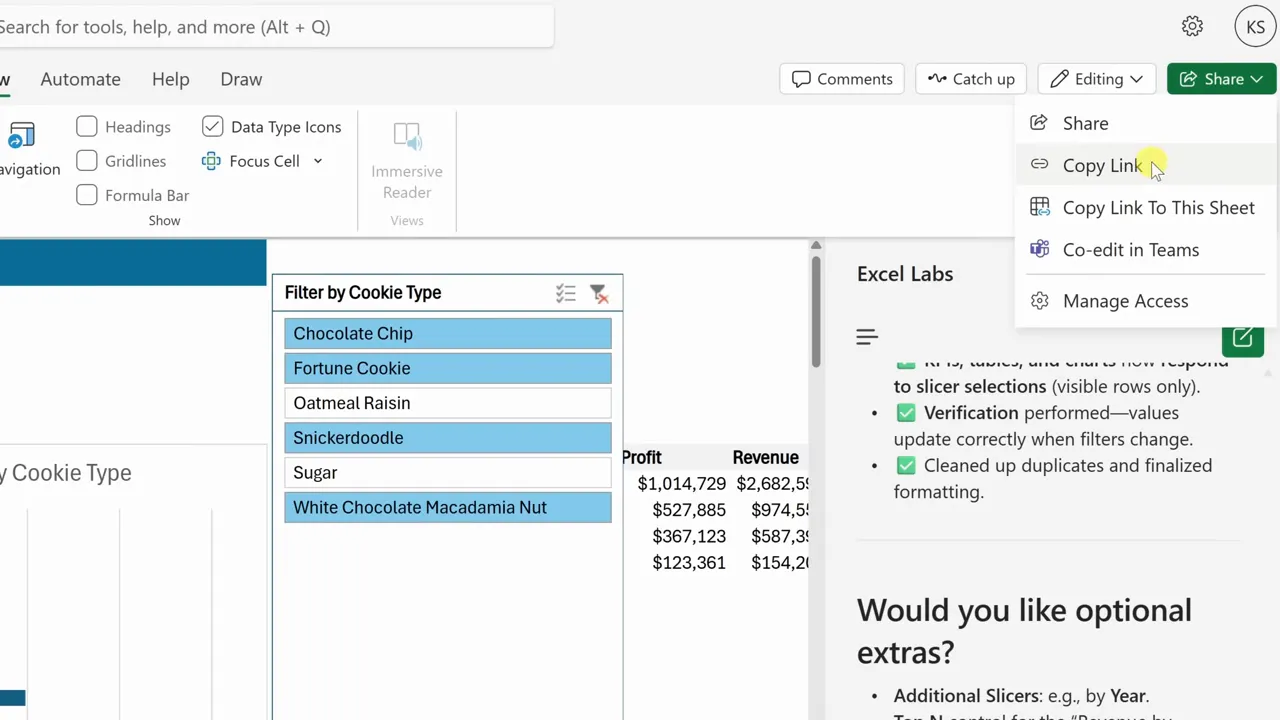Click the Catch up button

[971, 79]
